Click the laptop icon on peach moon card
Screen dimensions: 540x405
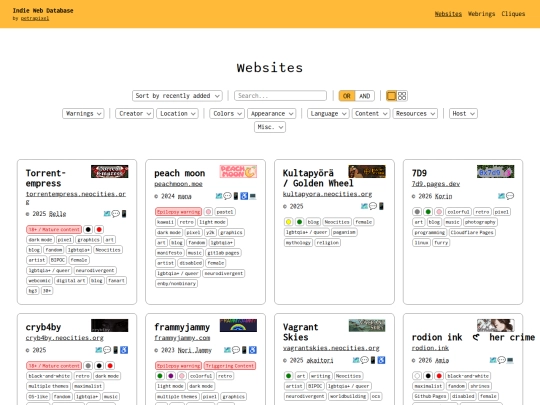pos(253,196)
